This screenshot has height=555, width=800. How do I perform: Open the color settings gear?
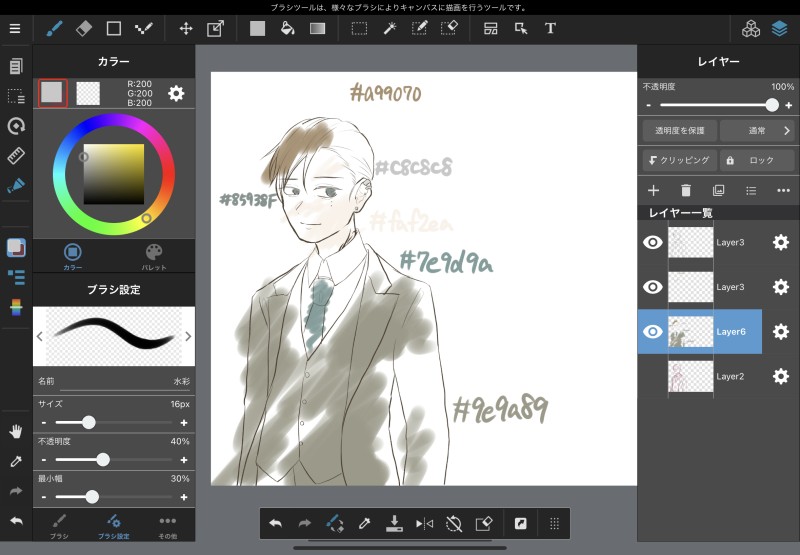pos(176,93)
